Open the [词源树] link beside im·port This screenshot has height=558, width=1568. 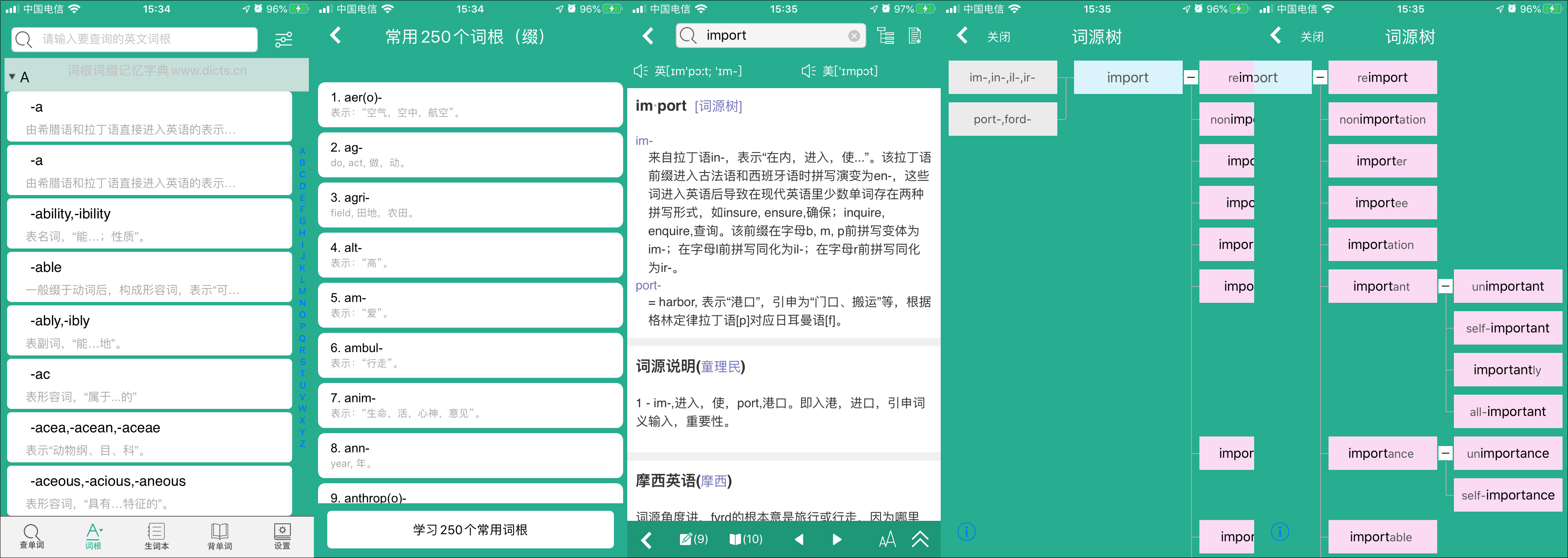(x=718, y=107)
